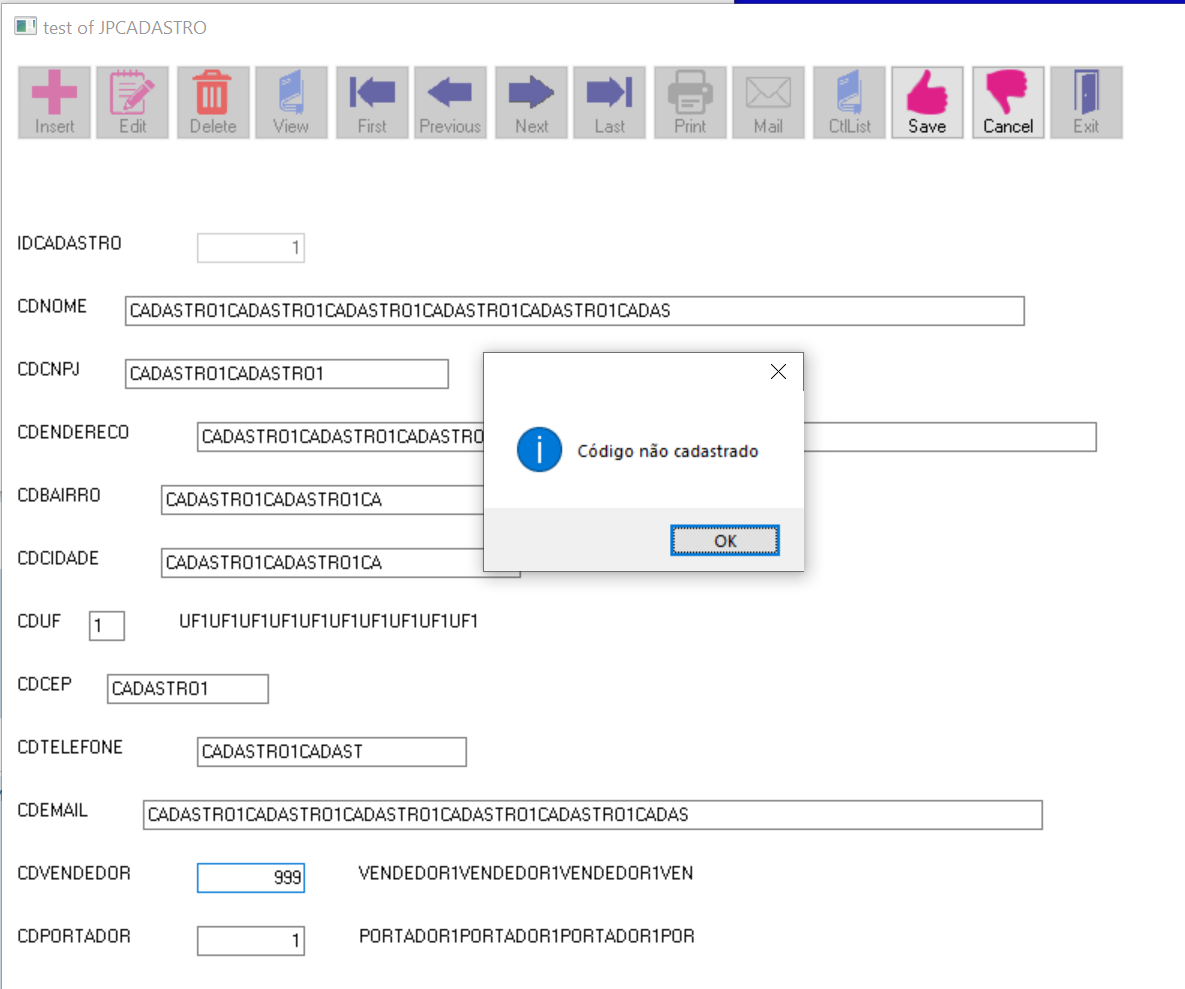The width and height of the screenshot is (1185, 989).
Task: Click the PORTADOR1 description text
Action: coord(527,936)
